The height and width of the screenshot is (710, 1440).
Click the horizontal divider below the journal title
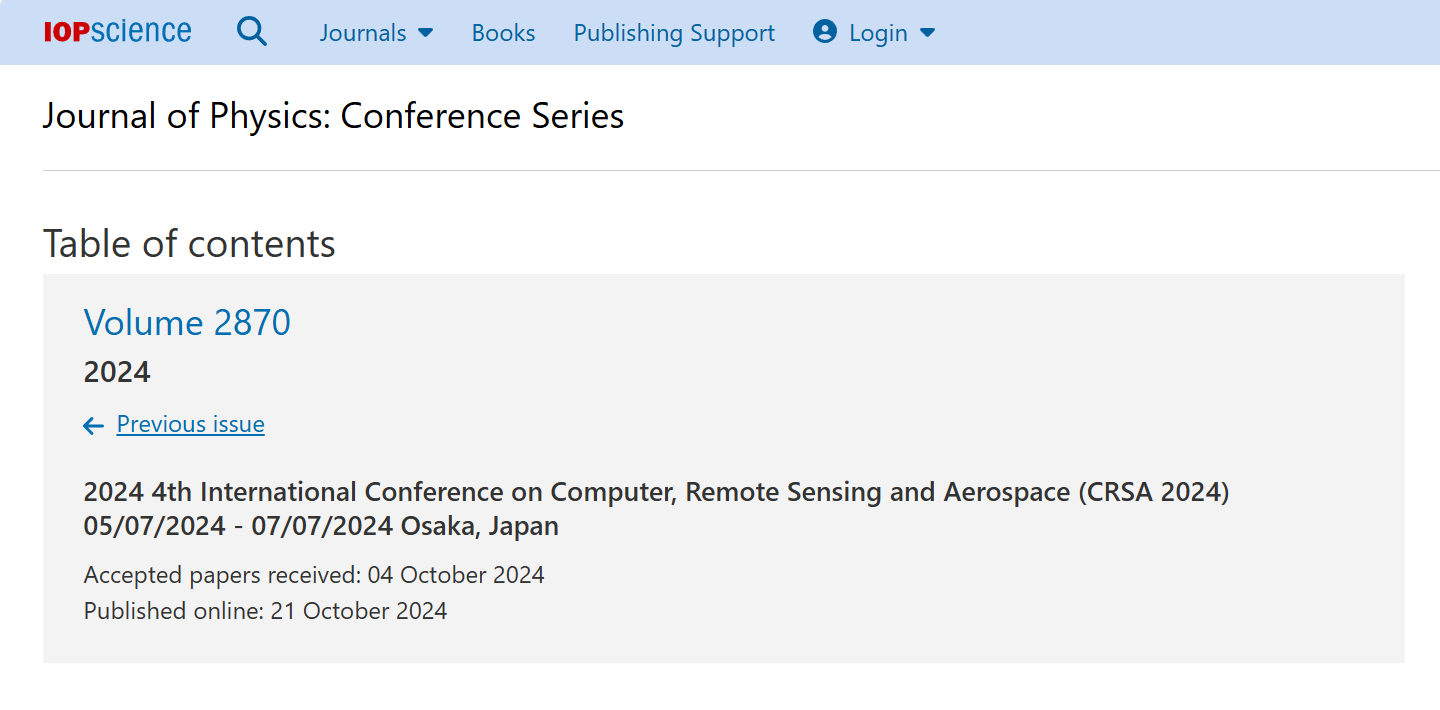(x=741, y=170)
